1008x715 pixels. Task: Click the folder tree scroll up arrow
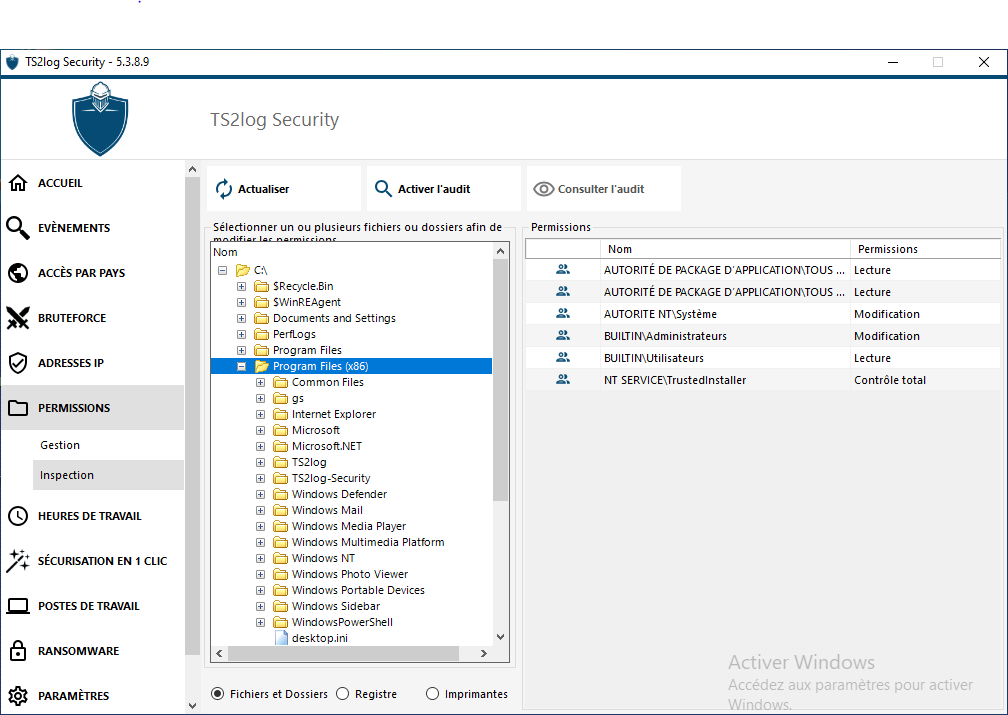(500, 251)
